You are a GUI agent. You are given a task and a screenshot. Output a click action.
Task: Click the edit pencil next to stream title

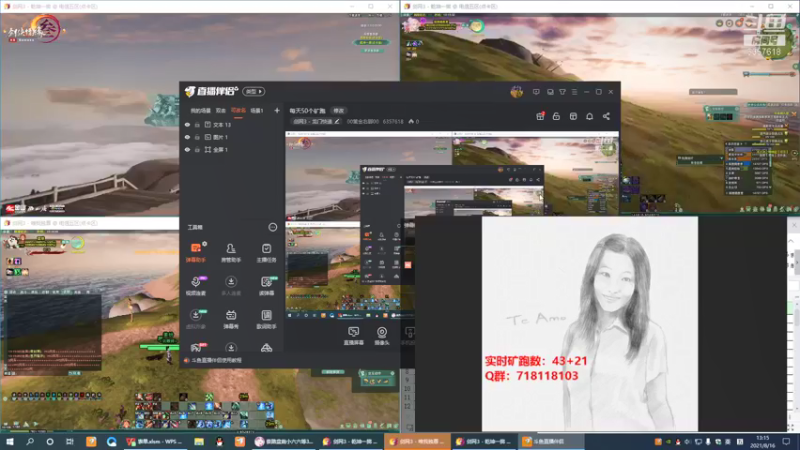tap(337, 121)
